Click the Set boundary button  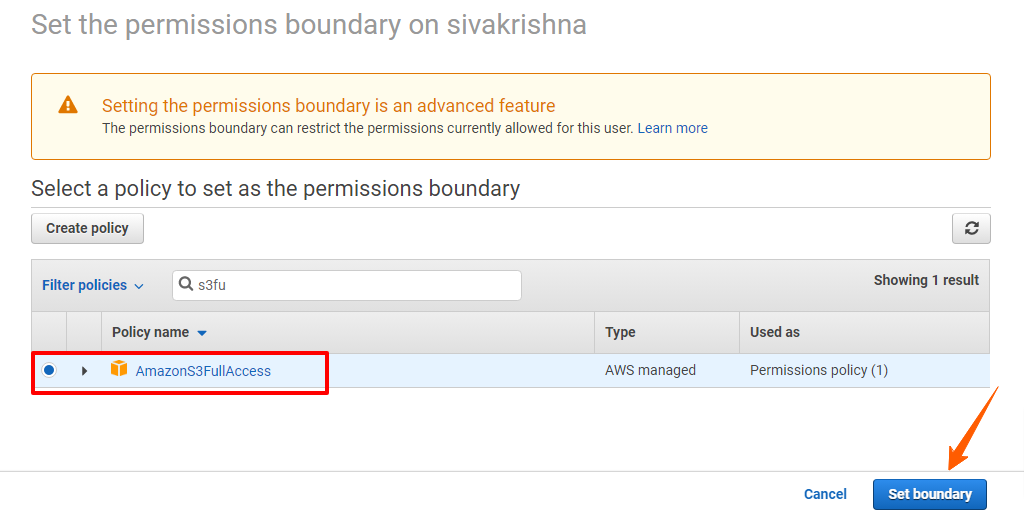pos(930,494)
